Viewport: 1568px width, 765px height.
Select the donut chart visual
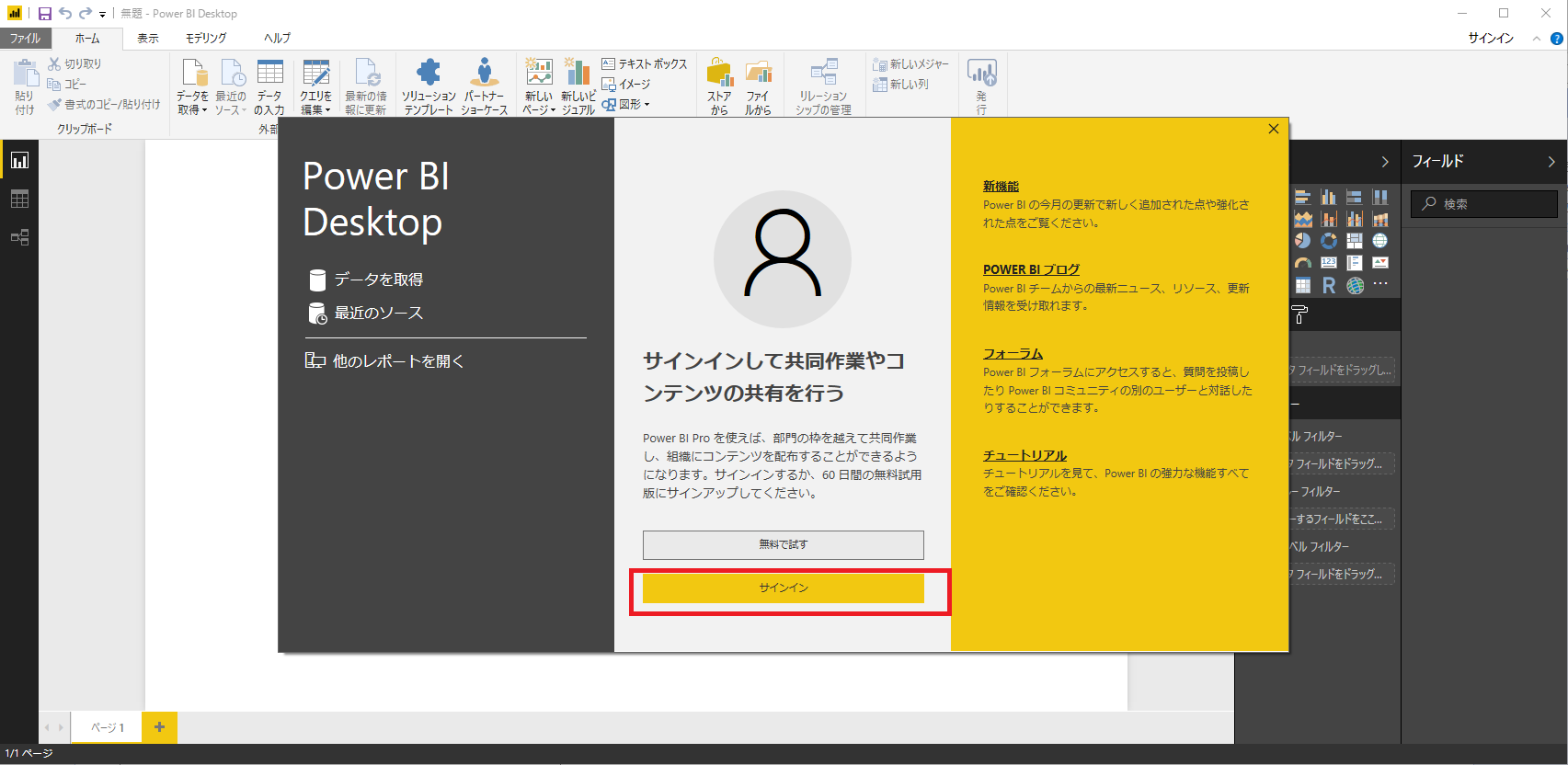(1329, 241)
